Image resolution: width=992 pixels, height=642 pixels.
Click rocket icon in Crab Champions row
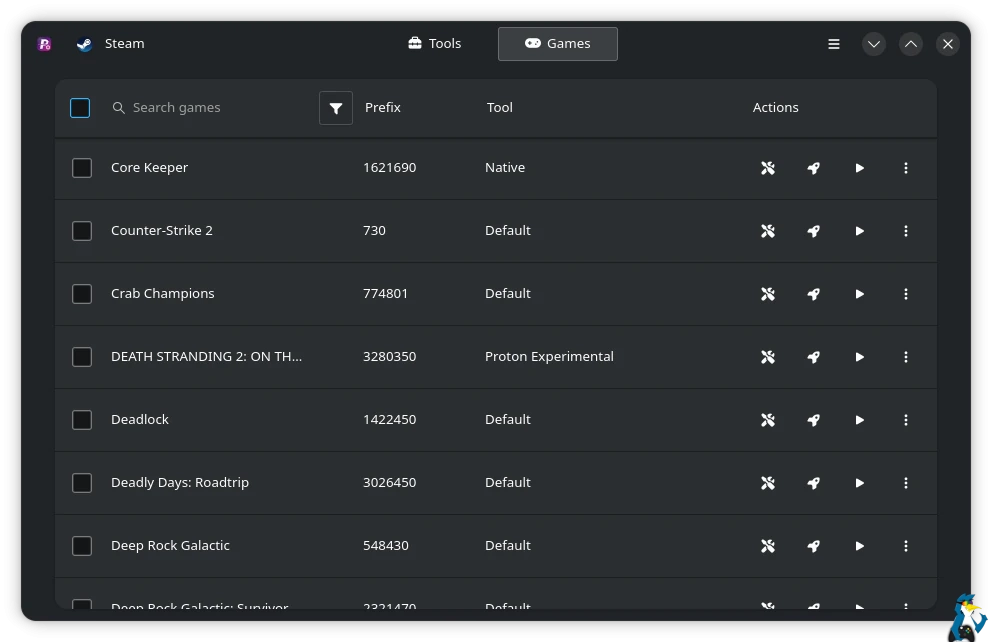tap(814, 293)
